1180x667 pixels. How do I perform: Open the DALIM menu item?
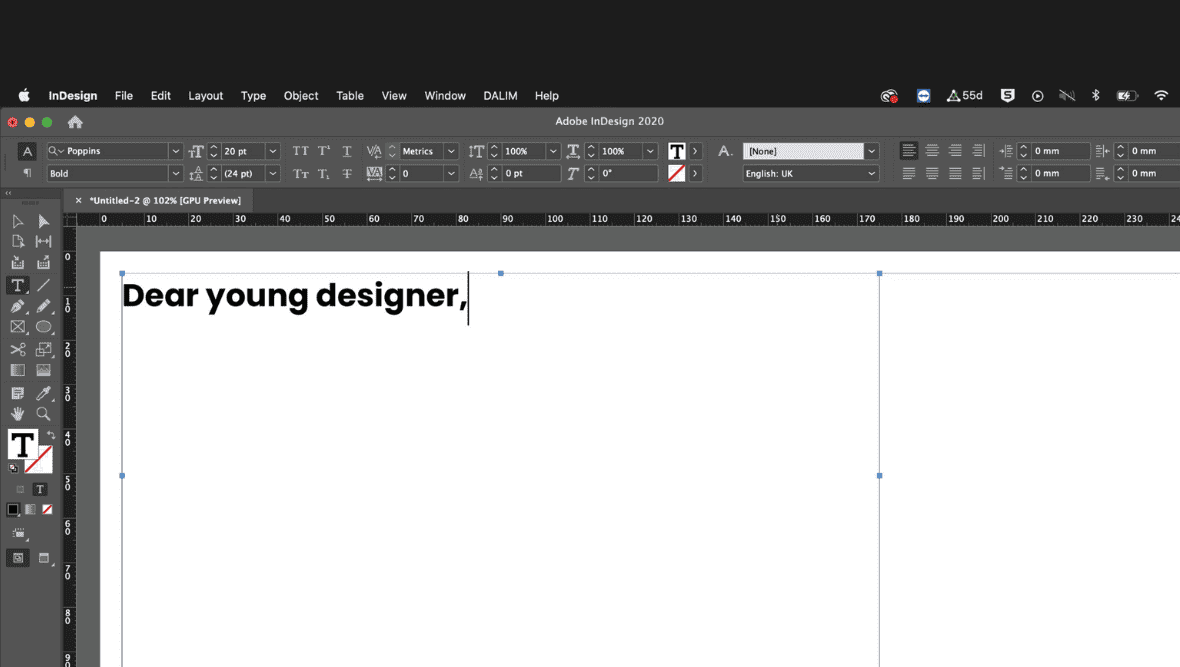pos(500,95)
